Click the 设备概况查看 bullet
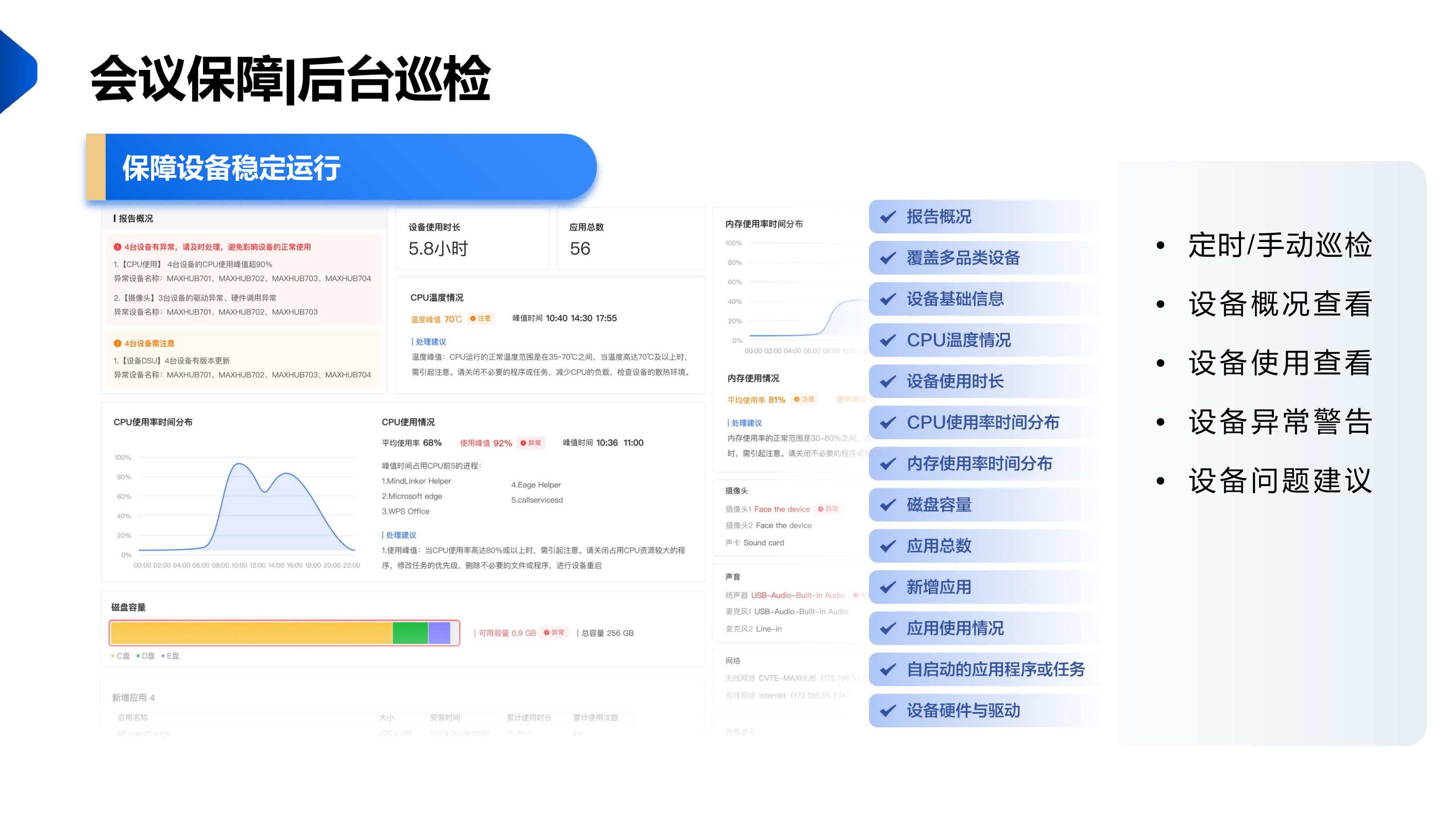1456x819 pixels. click(1280, 304)
